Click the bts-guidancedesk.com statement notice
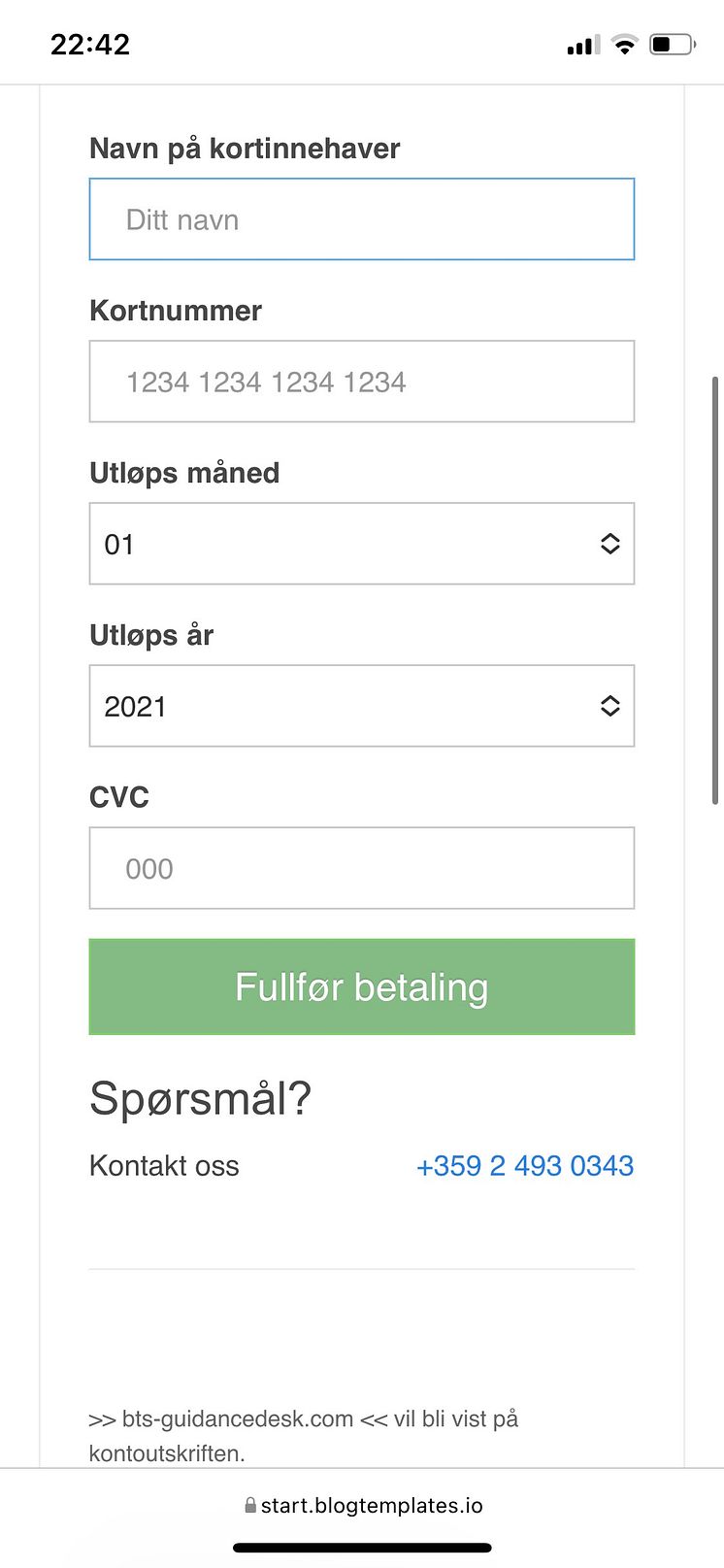The width and height of the screenshot is (724, 1568). coord(303,1435)
